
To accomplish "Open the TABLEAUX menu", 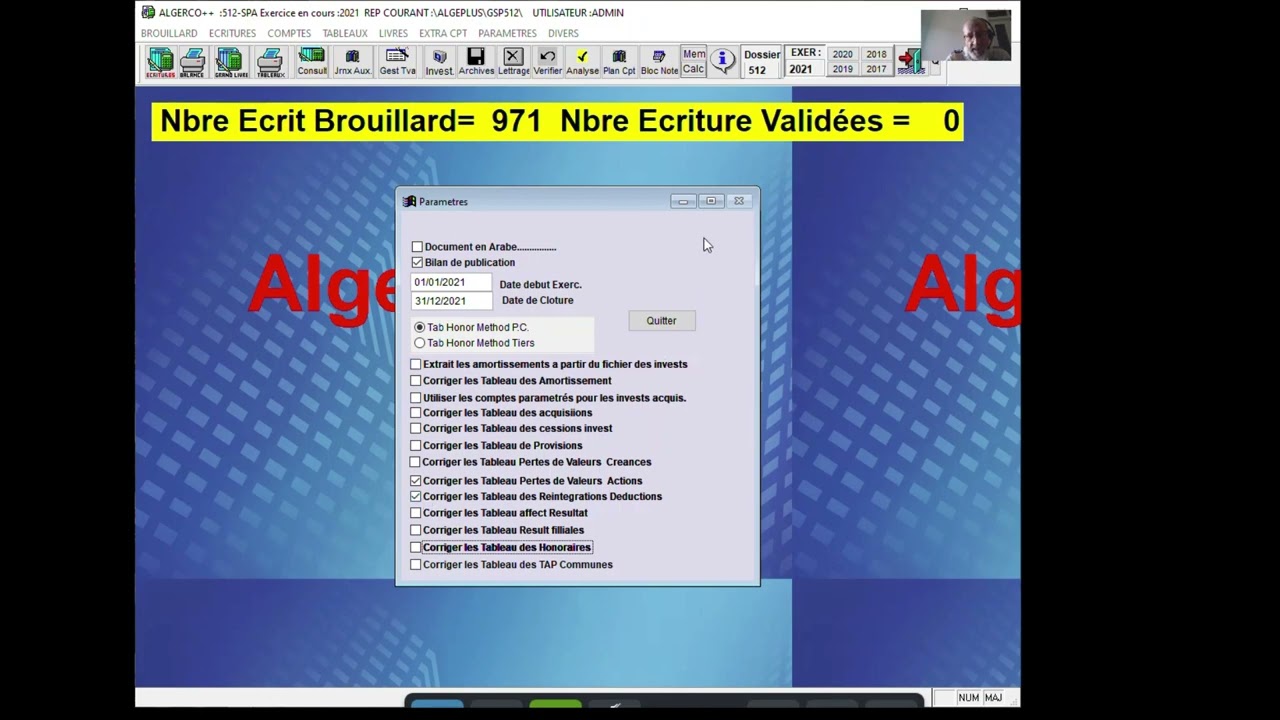I will [345, 33].
